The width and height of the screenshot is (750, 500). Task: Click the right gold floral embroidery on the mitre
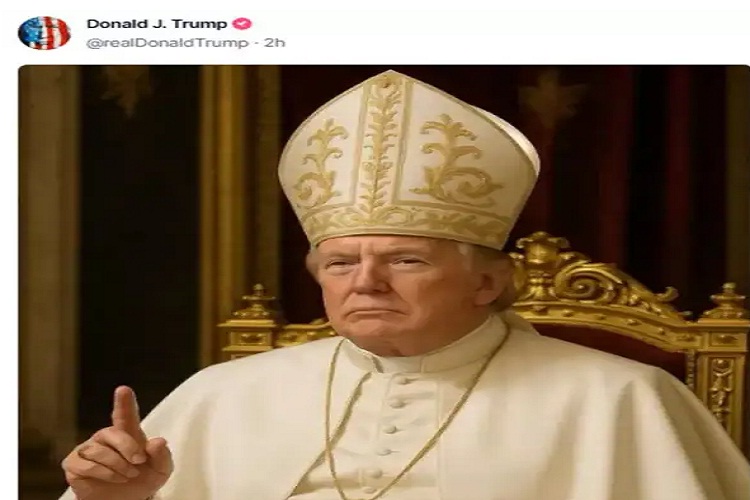453,158
